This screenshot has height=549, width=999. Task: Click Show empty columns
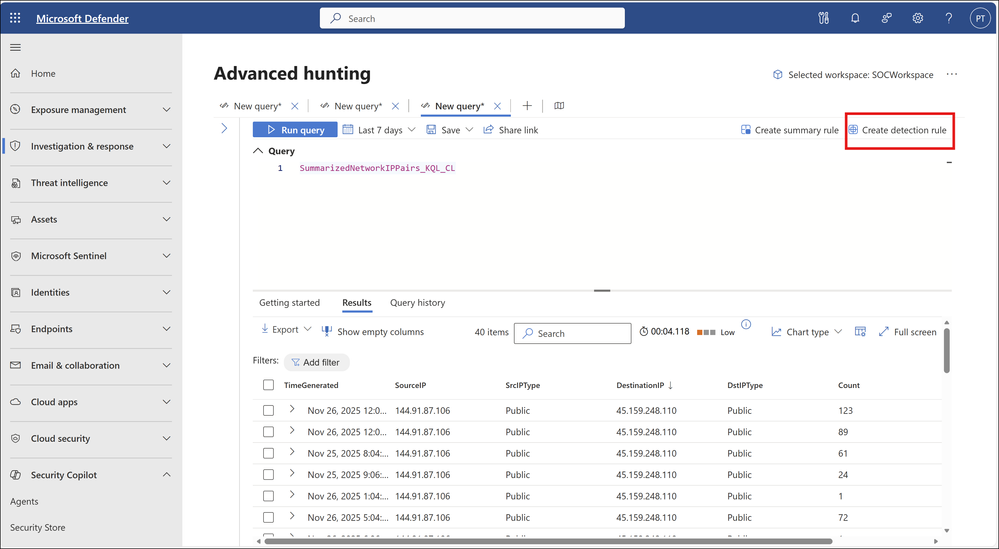tap(373, 332)
